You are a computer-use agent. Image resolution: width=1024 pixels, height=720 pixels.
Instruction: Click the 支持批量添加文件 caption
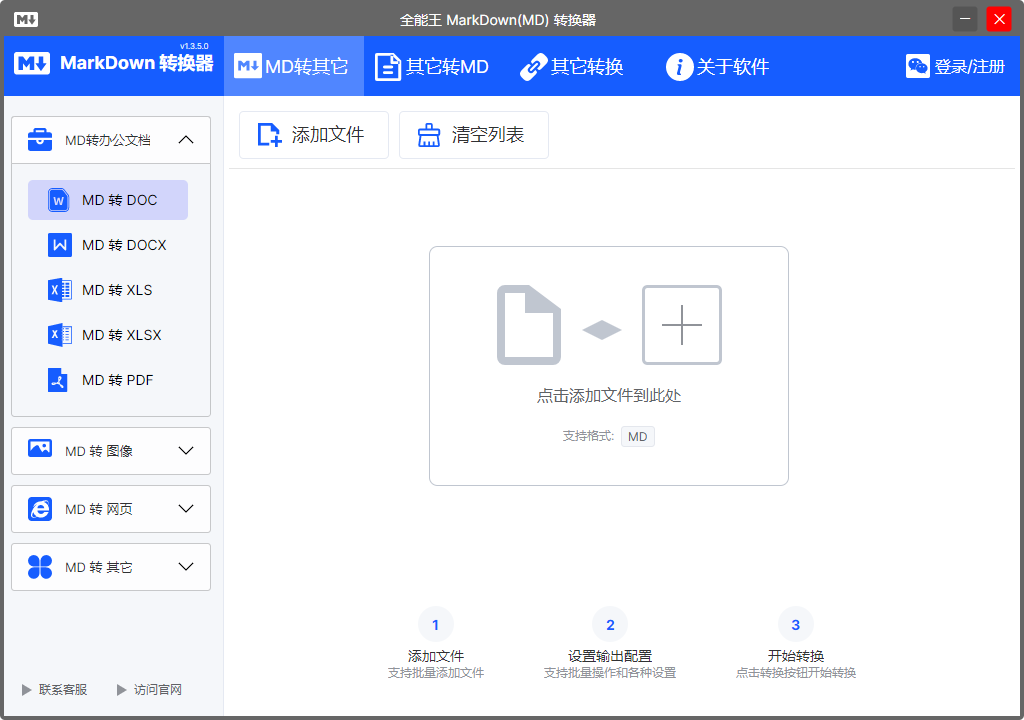[x=436, y=673]
